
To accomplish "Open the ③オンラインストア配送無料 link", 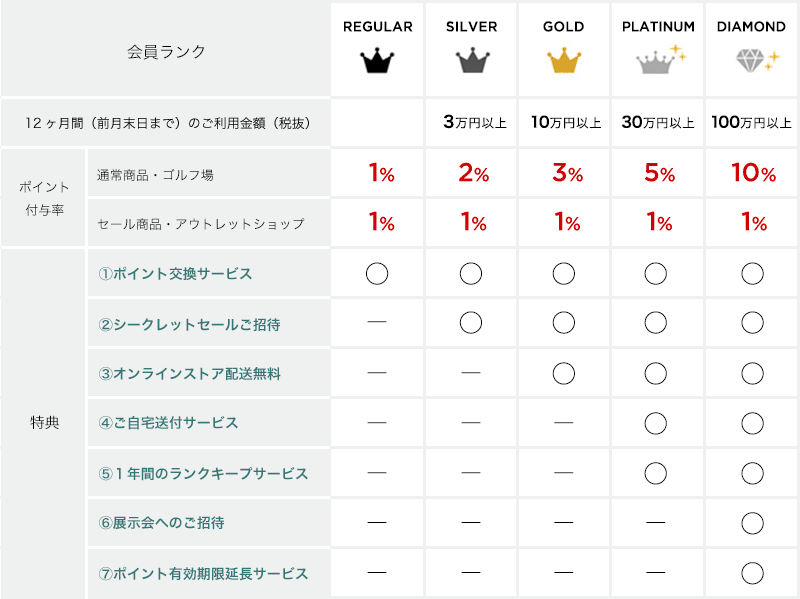I will click(x=189, y=374).
